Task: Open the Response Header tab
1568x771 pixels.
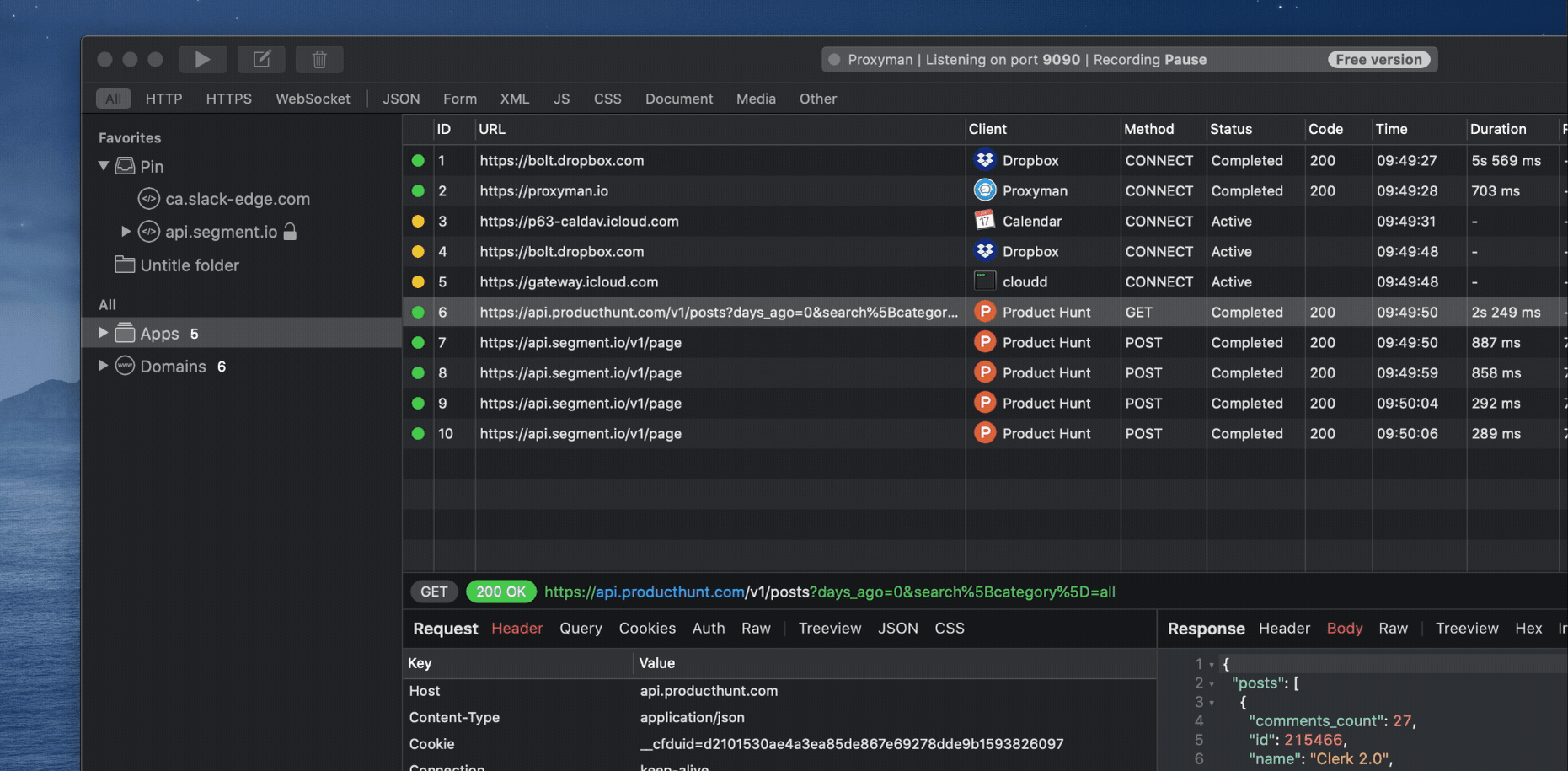Action: point(1284,629)
